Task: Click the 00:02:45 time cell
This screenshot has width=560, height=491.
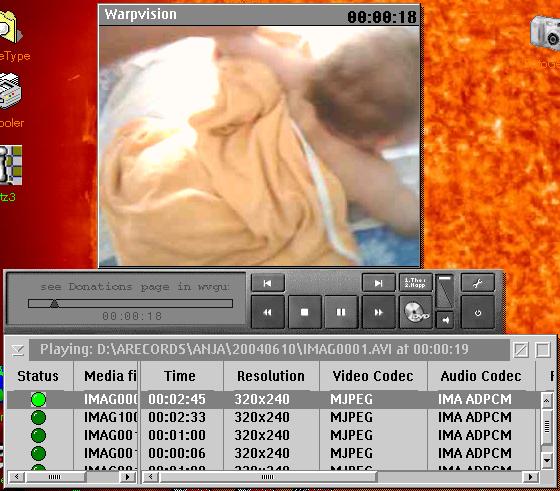Action: (177, 399)
